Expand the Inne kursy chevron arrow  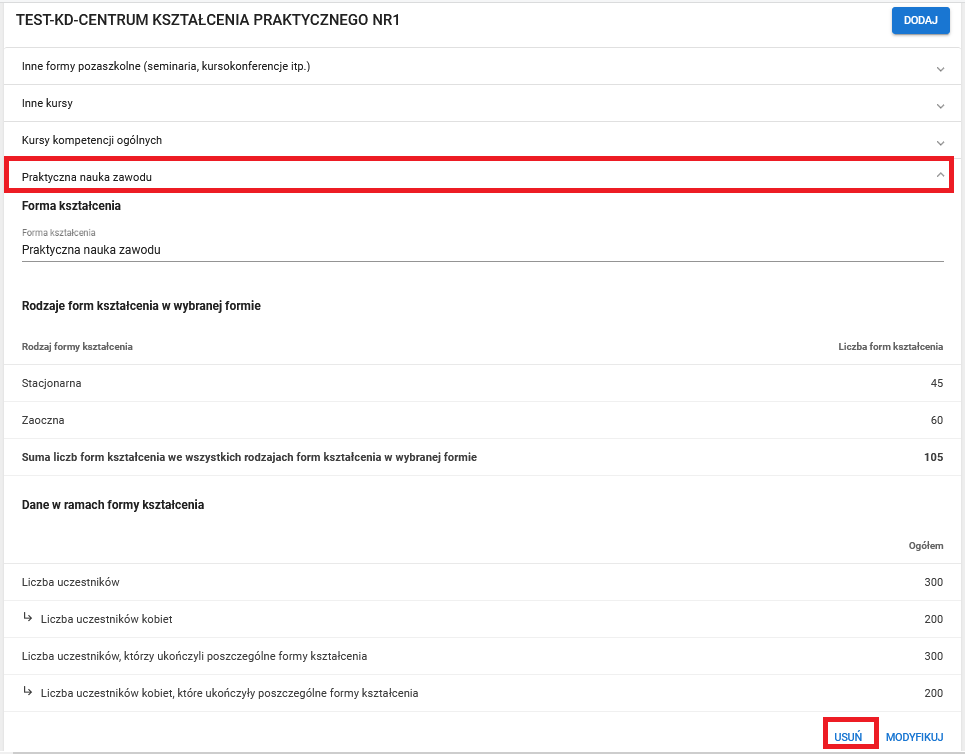[x=940, y=105]
